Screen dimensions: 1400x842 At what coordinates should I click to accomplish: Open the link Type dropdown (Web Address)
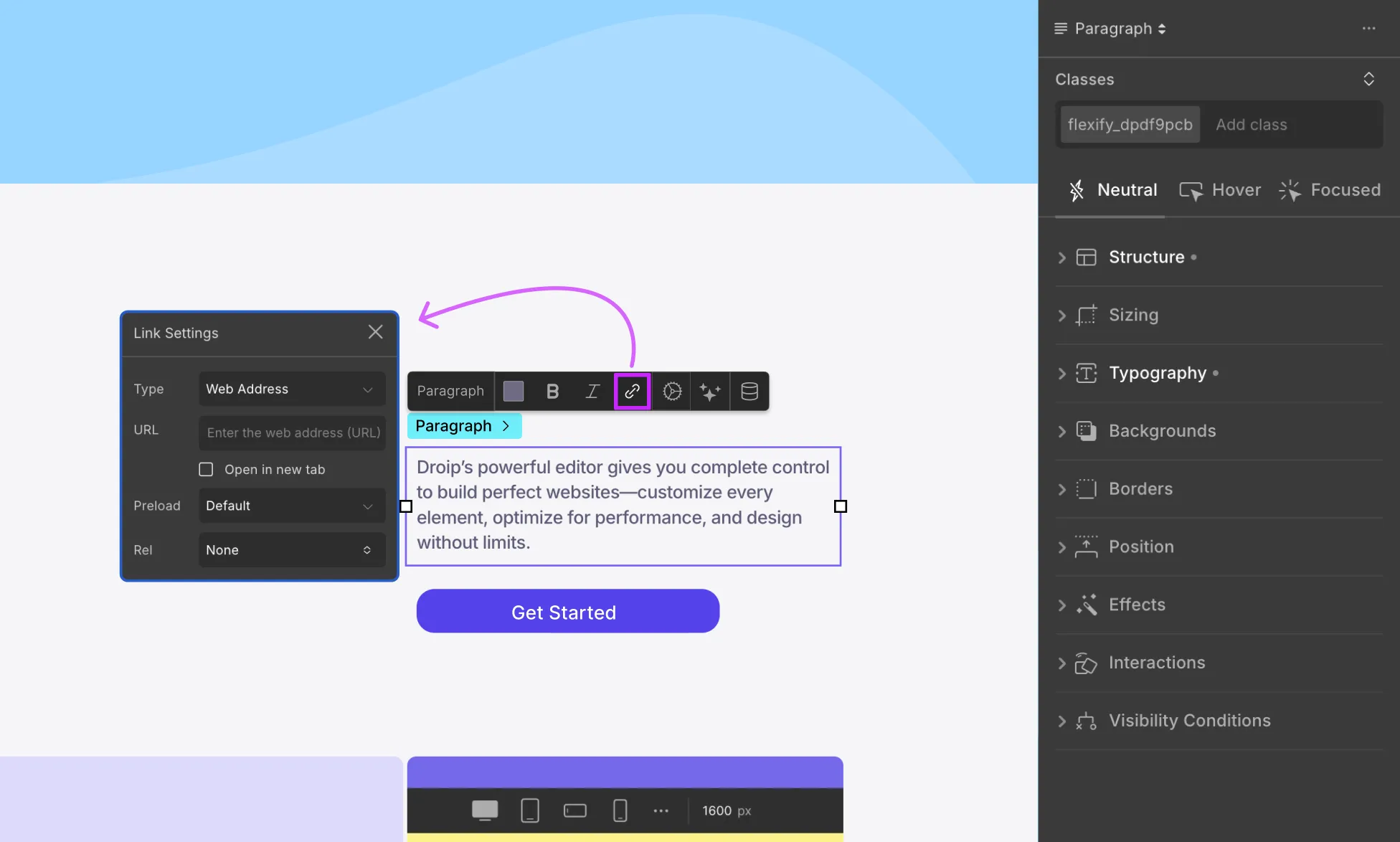point(292,389)
